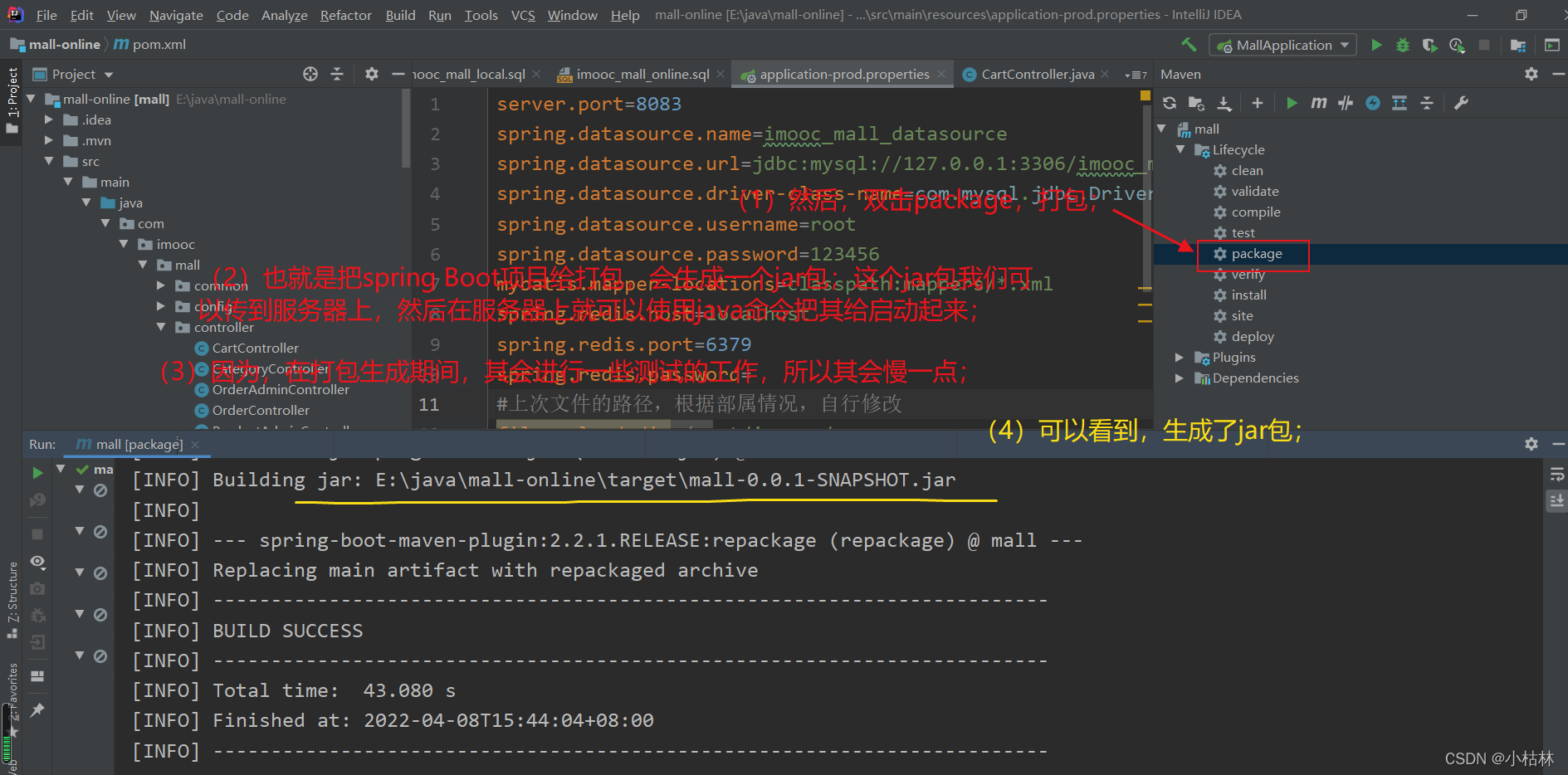Screen dimensions: 1568x775
Task: Expand the Plugins node in Maven
Action: click(1180, 358)
